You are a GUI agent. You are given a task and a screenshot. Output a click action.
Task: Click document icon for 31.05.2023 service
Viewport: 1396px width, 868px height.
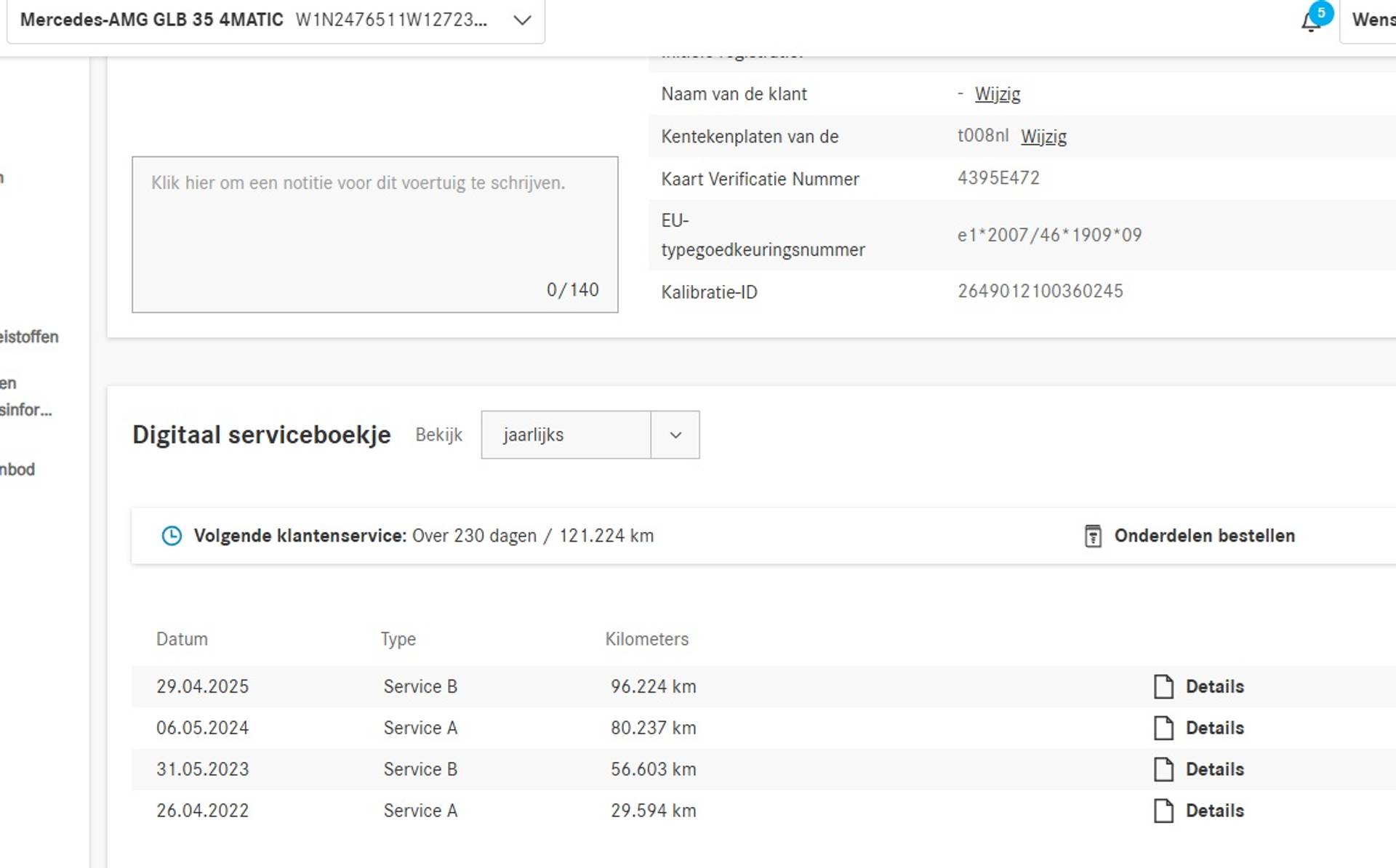[1163, 769]
